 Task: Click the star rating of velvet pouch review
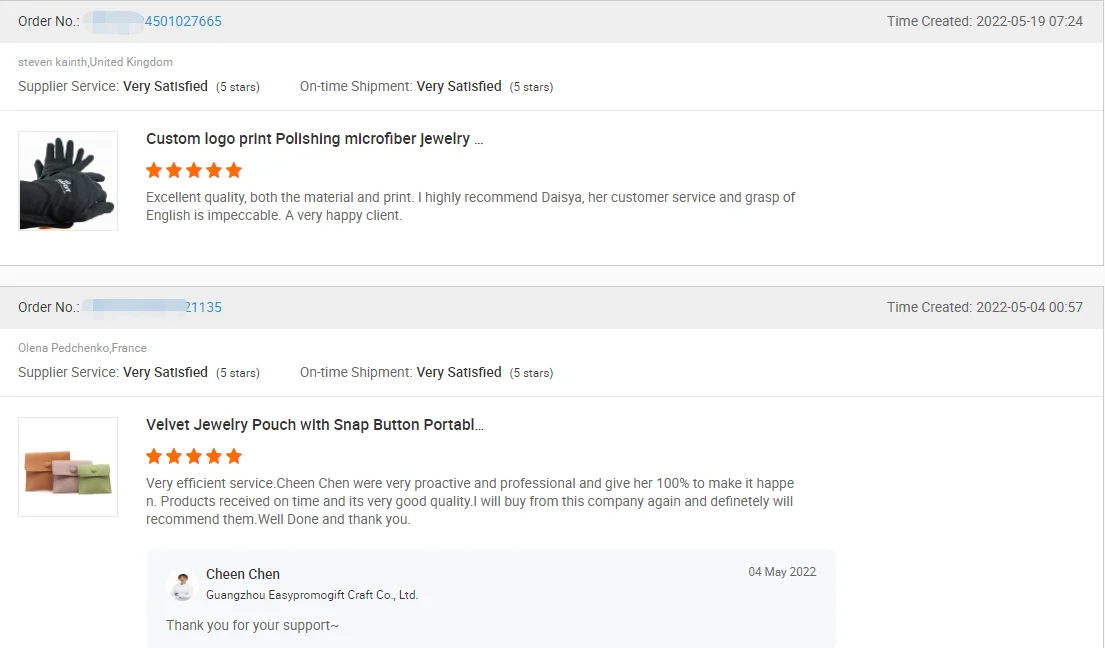pyautogui.click(x=194, y=456)
